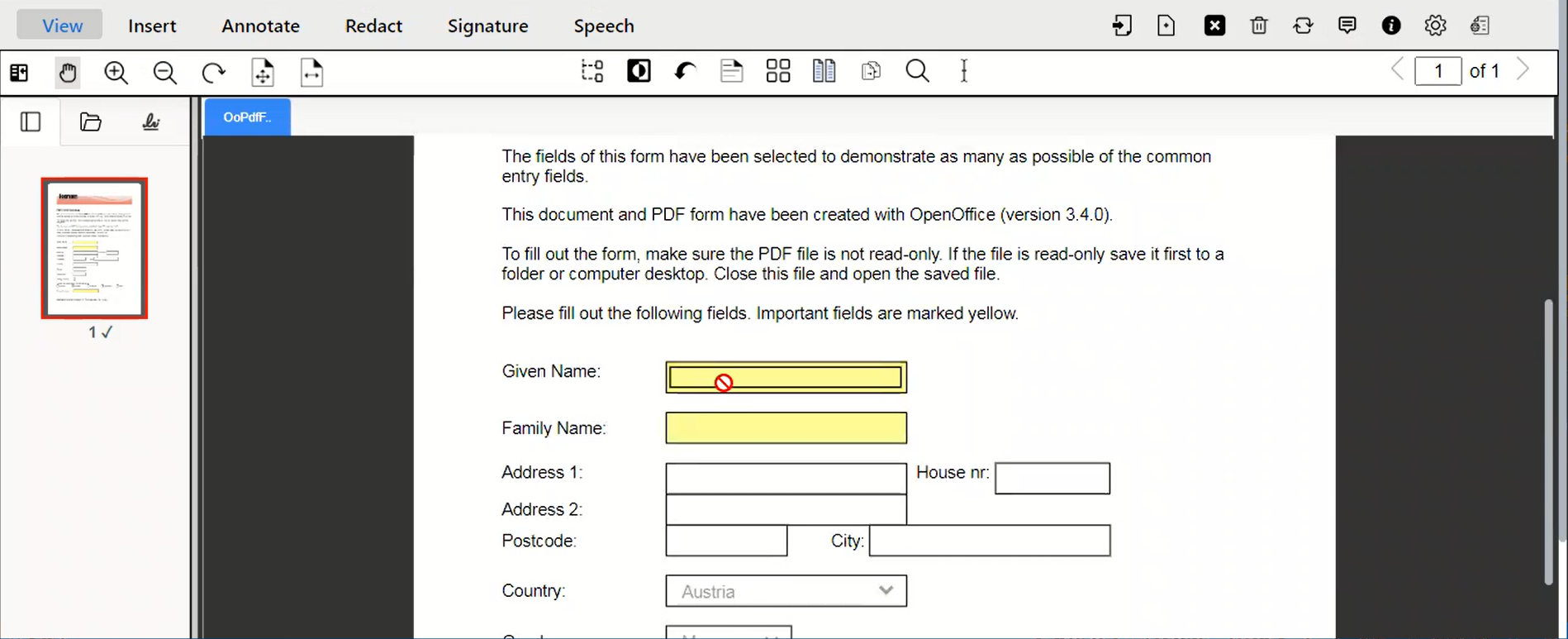The height and width of the screenshot is (639, 1568).
Task: Click the trash delete icon
Action: pos(1258,26)
